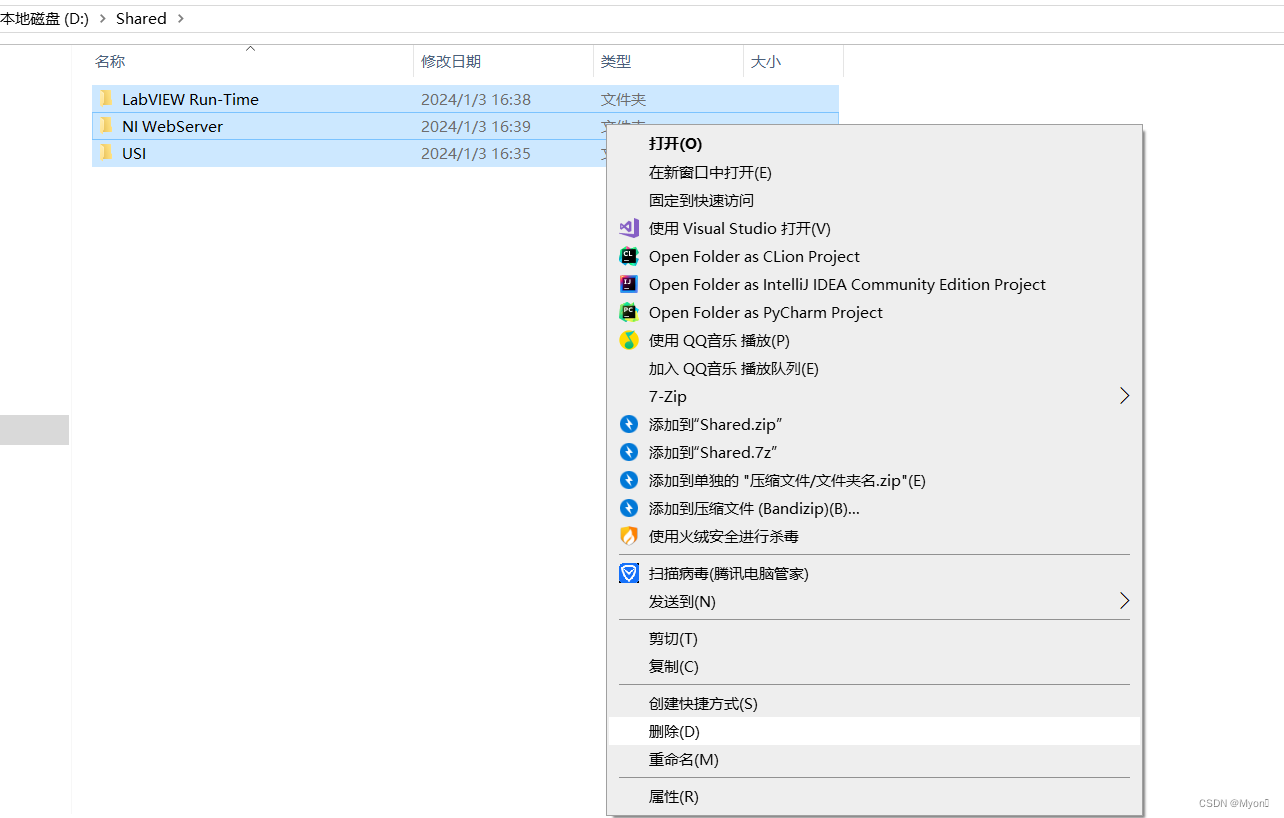Expand the 发送到(N) submenu arrow
Image resolution: width=1284 pixels, height=818 pixels.
pos(1124,601)
